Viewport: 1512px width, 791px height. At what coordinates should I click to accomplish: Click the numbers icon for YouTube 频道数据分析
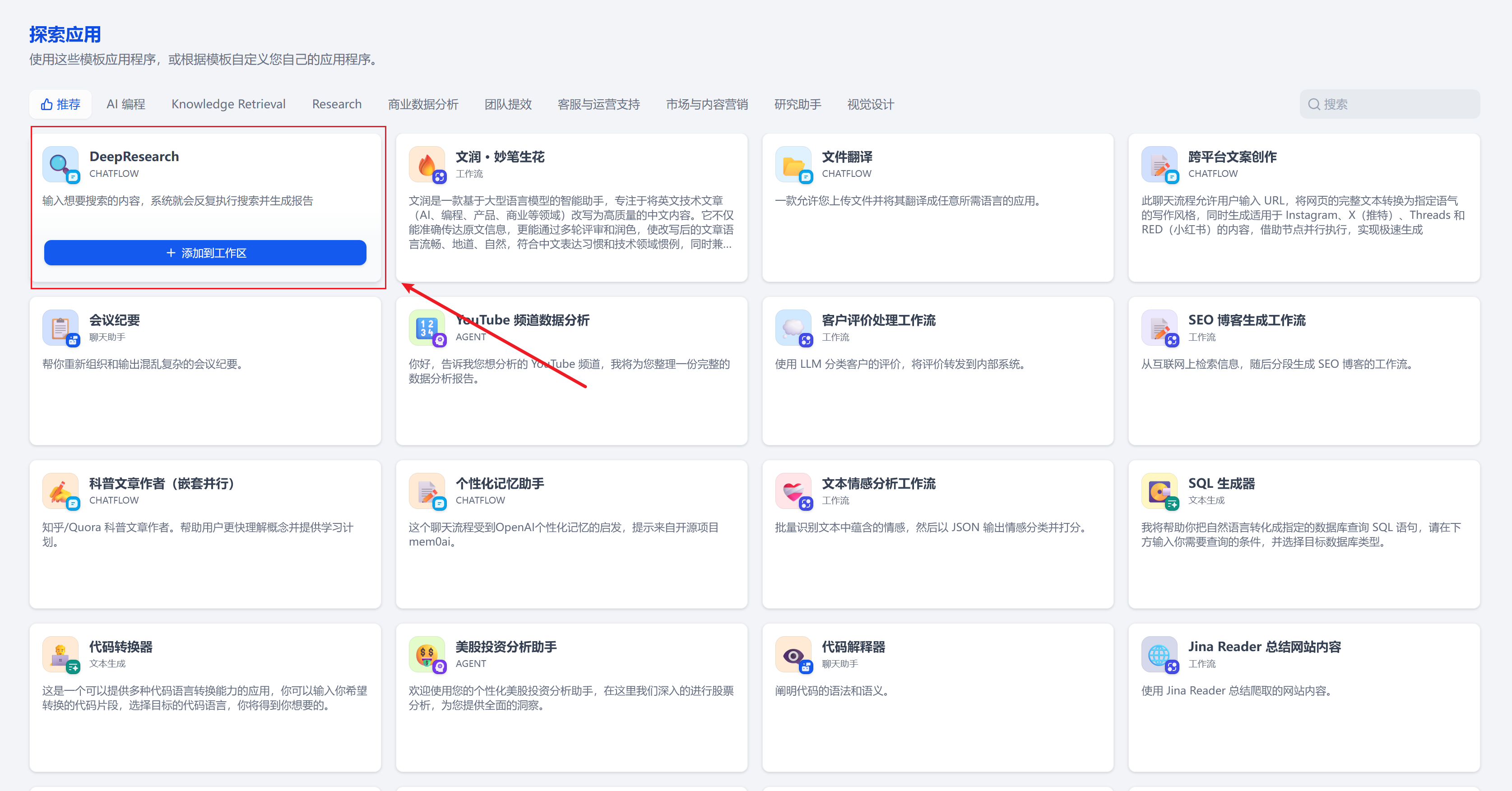(426, 327)
